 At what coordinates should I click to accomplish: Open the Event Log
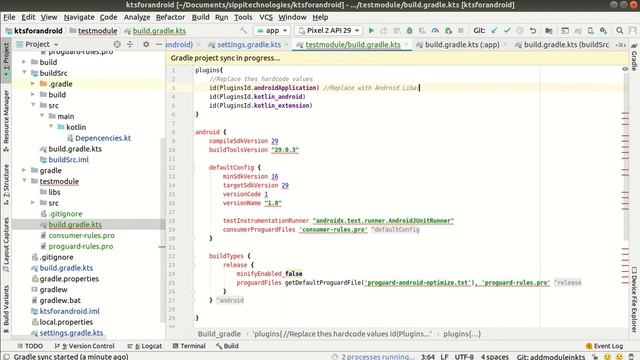coord(604,346)
